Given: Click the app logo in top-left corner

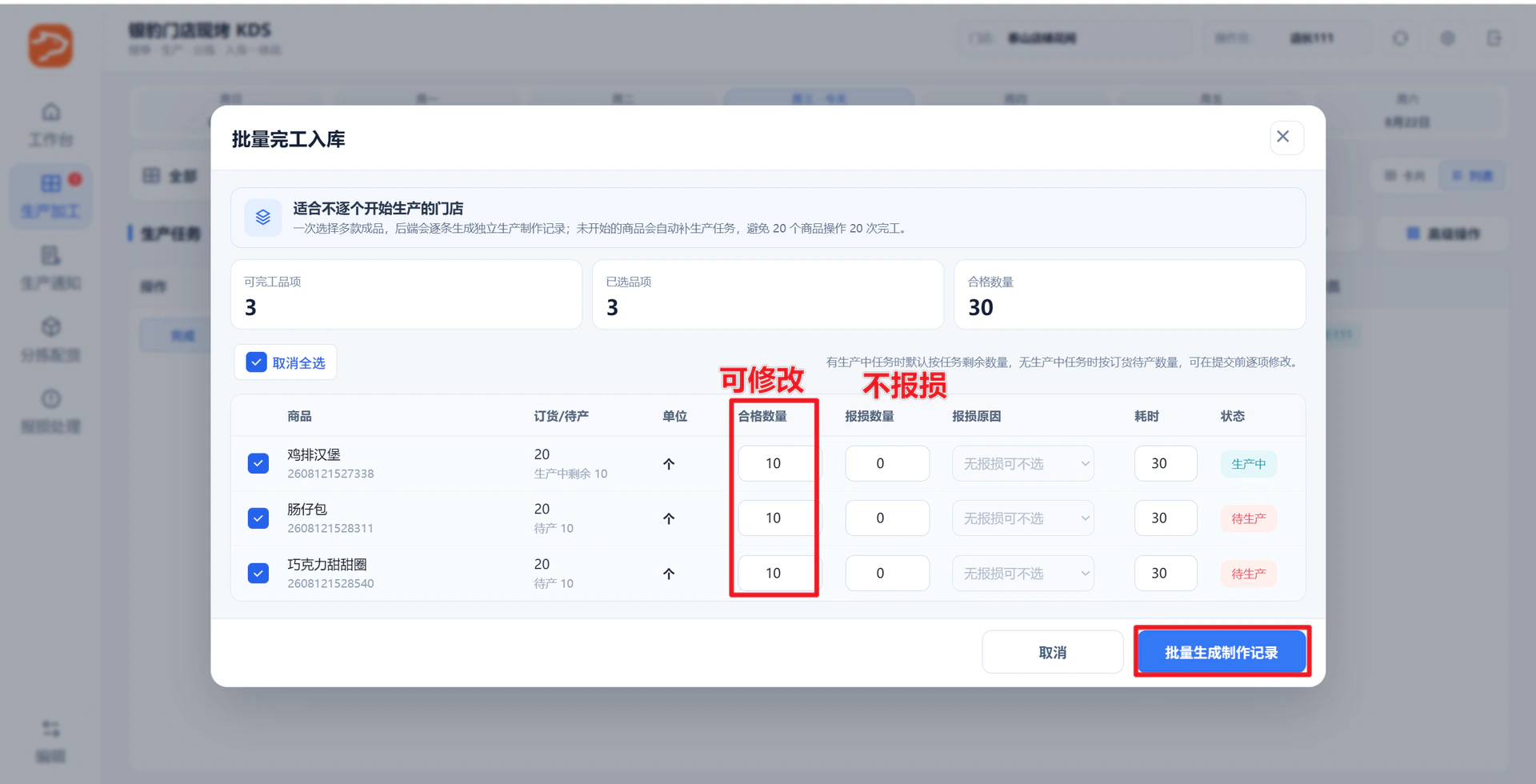Looking at the screenshot, I should (x=50, y=45).
